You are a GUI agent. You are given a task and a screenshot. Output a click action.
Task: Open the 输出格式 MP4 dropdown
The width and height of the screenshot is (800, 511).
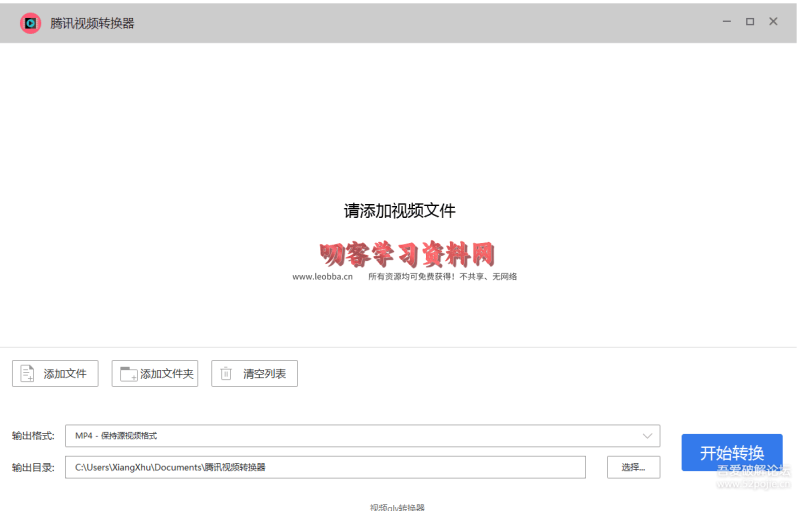(x=362, y=436)
